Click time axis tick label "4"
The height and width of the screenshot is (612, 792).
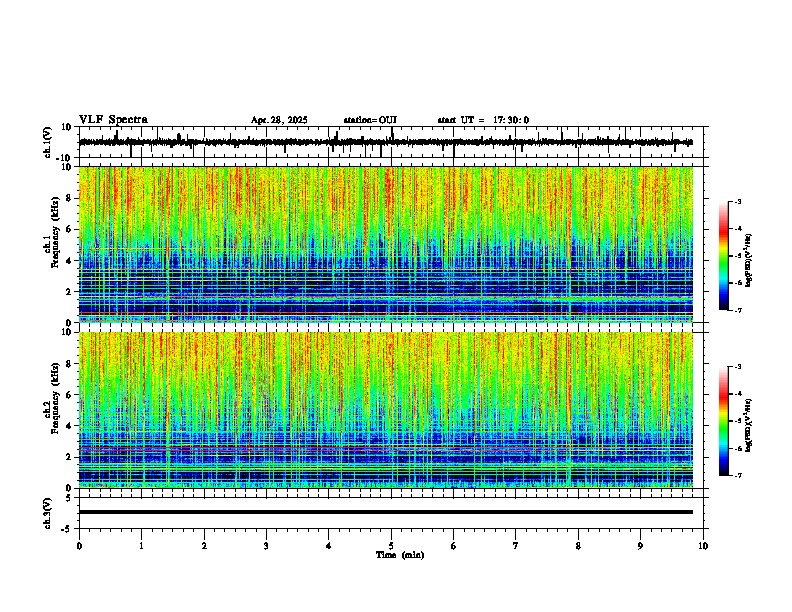coord(328,546)
